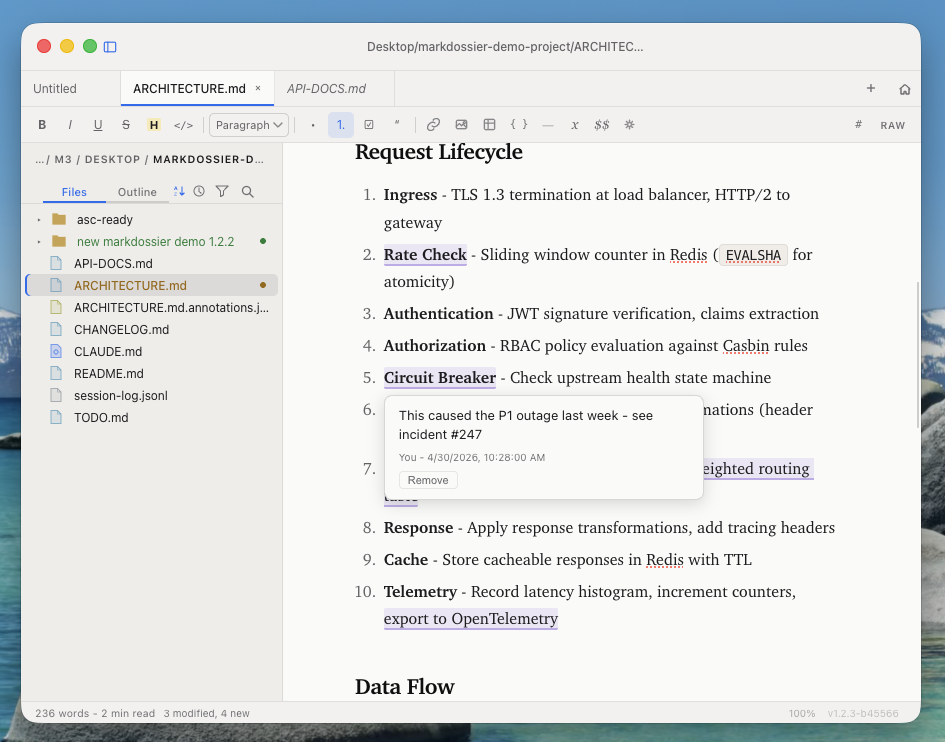945x742 pixels.
Task: Click the version v1.2.3-b45566 label
Action: tap(862, 714)
